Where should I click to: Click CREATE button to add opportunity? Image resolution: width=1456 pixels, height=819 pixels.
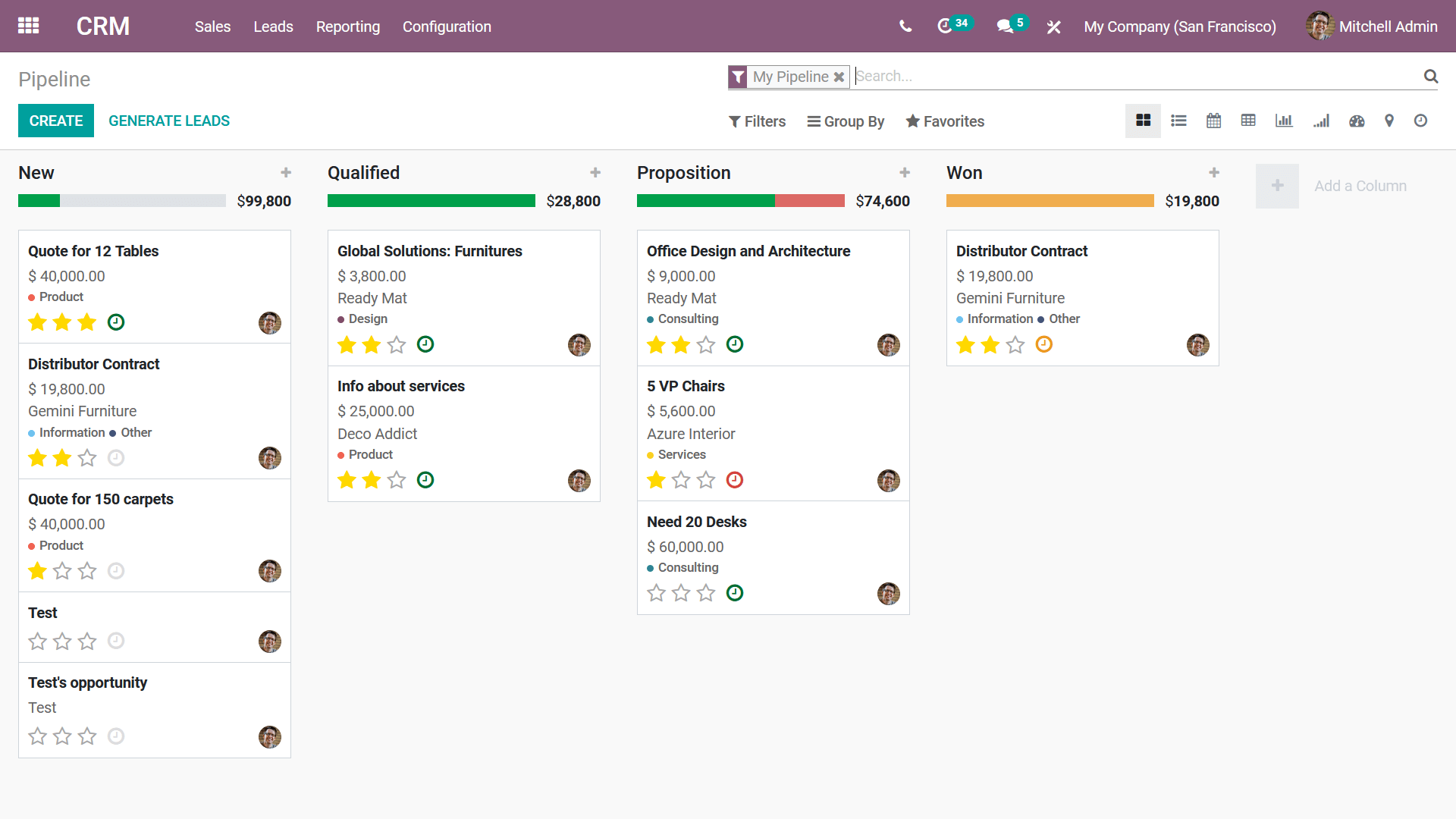[56, 121]
